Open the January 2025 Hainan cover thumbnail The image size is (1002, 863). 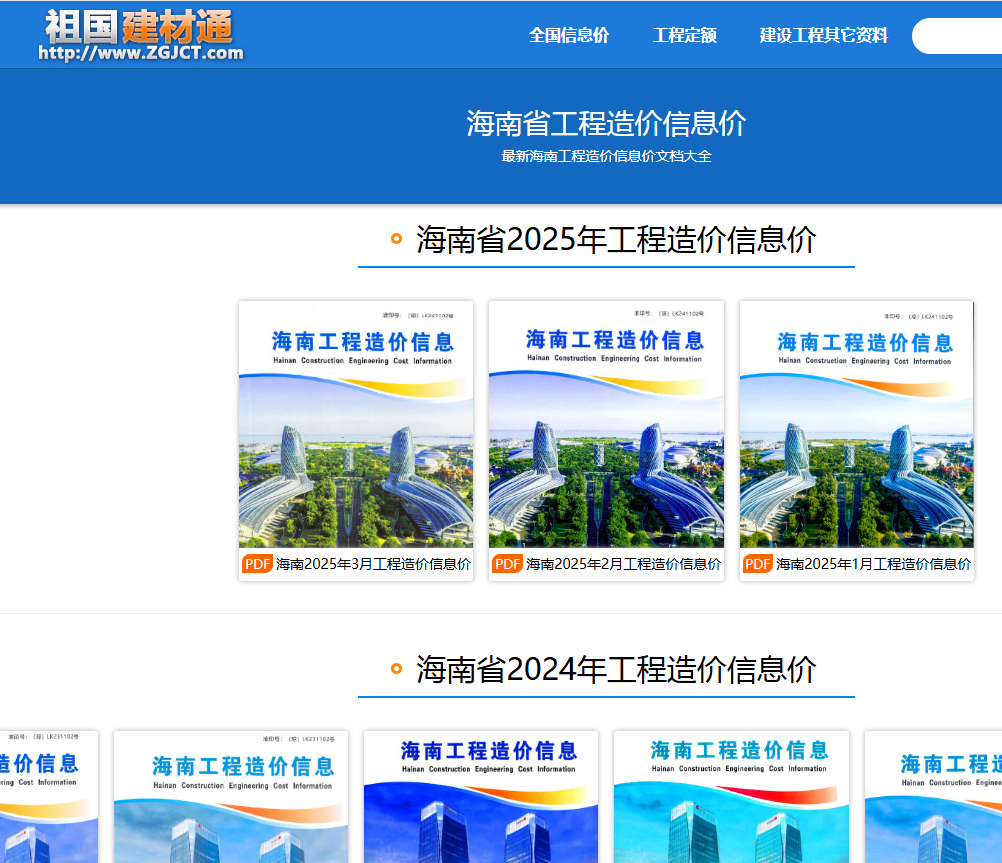click(x=857, y=424)
